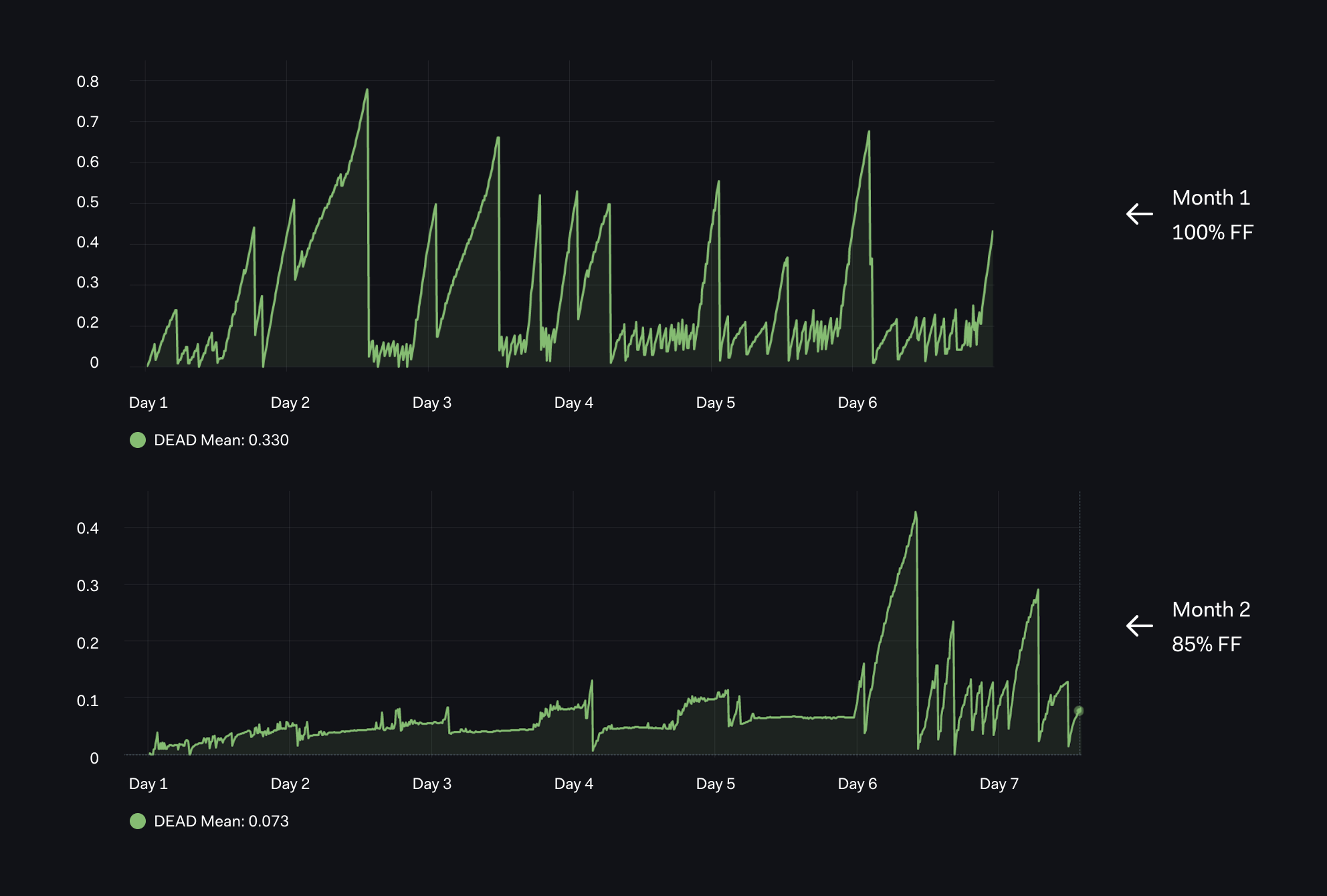The height and width of the screenshot is (896, 1327).
Task: Click the Day 3 label on the top chart
Action: click(x=431, y=403)
